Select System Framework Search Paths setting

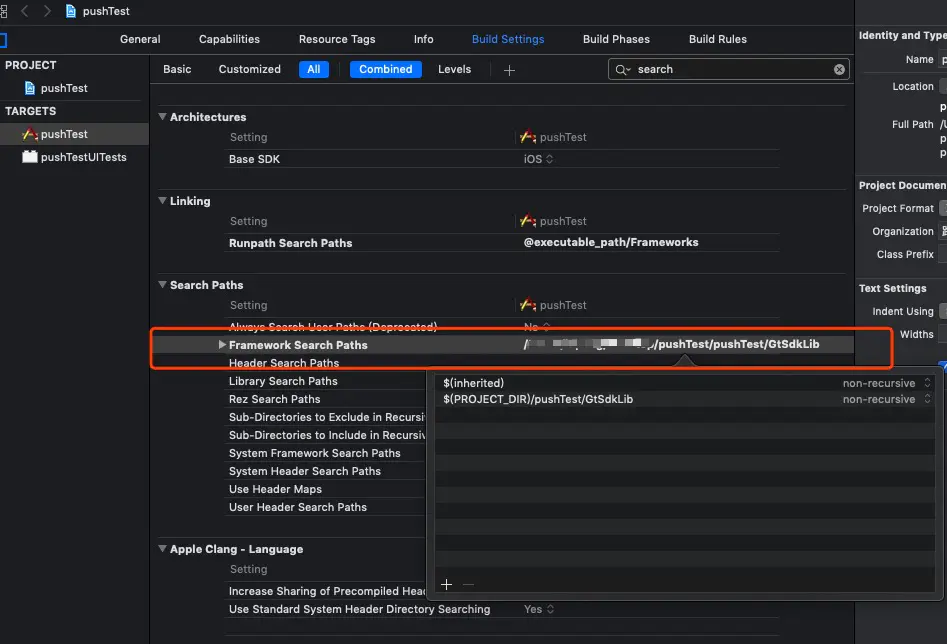pos(315,453)
